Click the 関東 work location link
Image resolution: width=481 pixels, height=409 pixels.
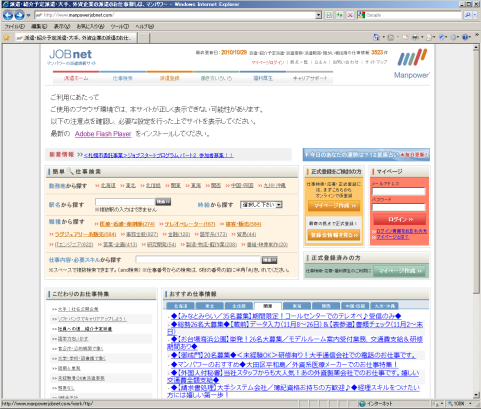point(176,185)
